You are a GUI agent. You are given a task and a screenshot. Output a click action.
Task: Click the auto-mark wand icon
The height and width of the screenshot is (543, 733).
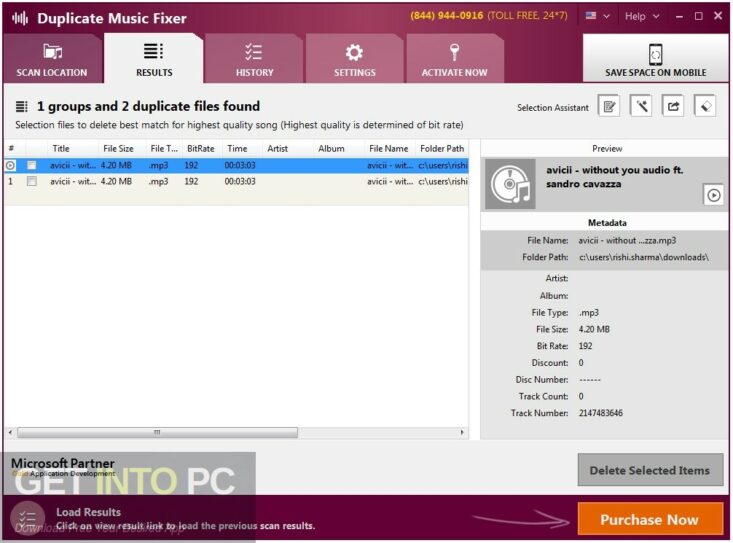tap(641, 107)
